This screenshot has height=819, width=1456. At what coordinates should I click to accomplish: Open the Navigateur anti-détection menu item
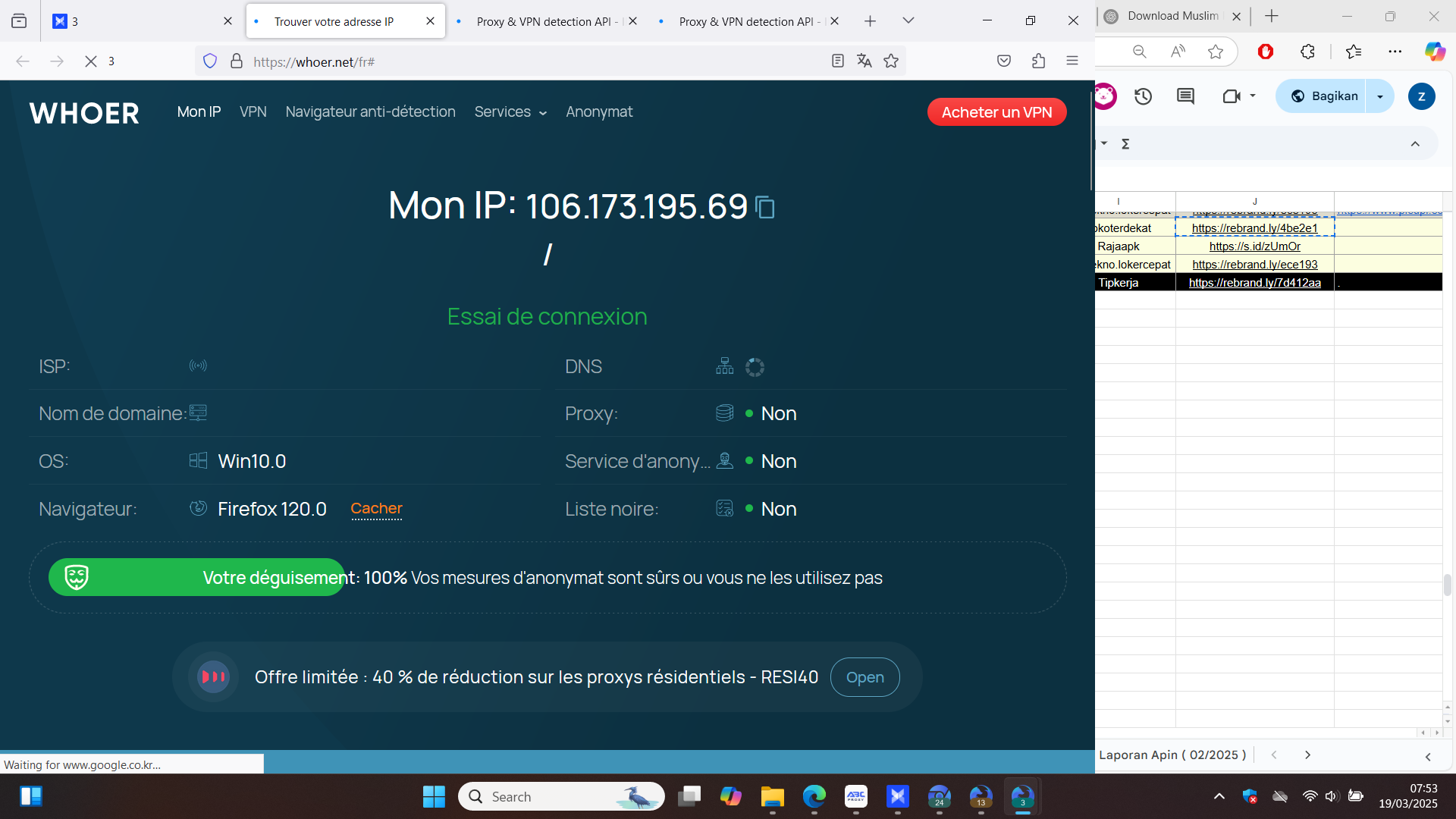tap(371, 112)
